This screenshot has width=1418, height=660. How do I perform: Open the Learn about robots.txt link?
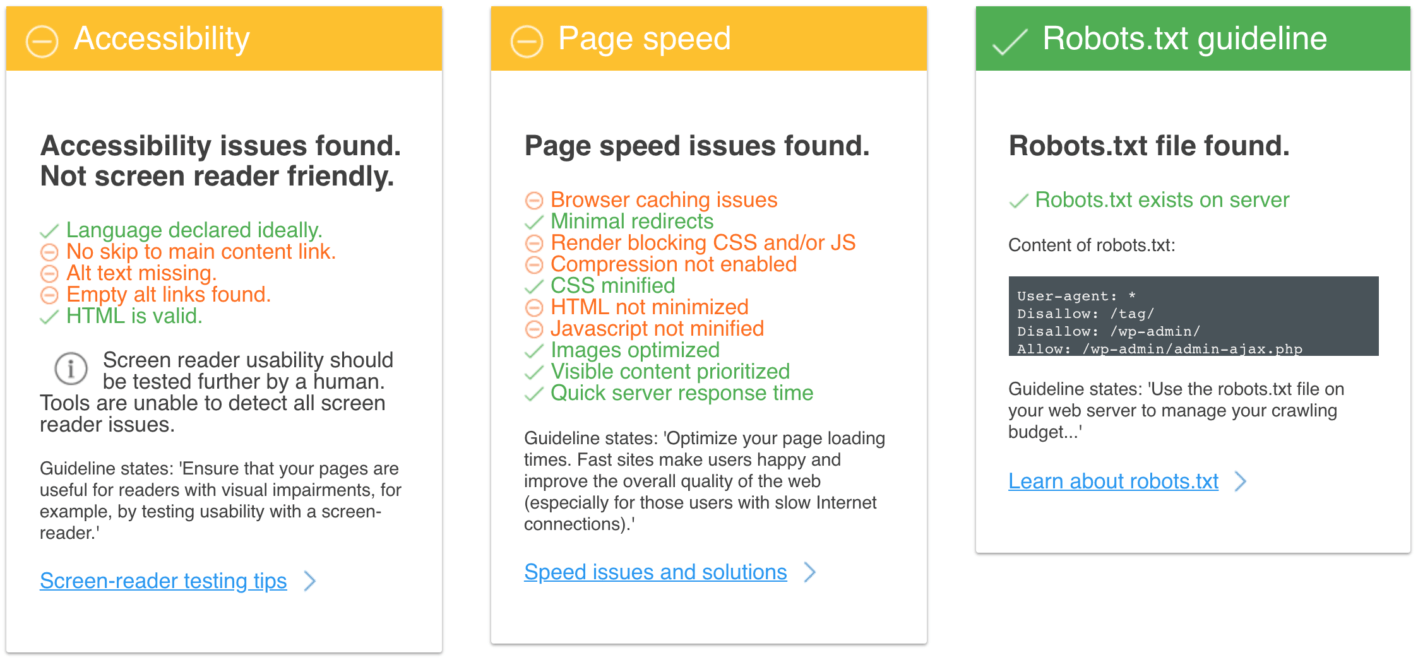pyautogui.click(x=1112, y=481)
